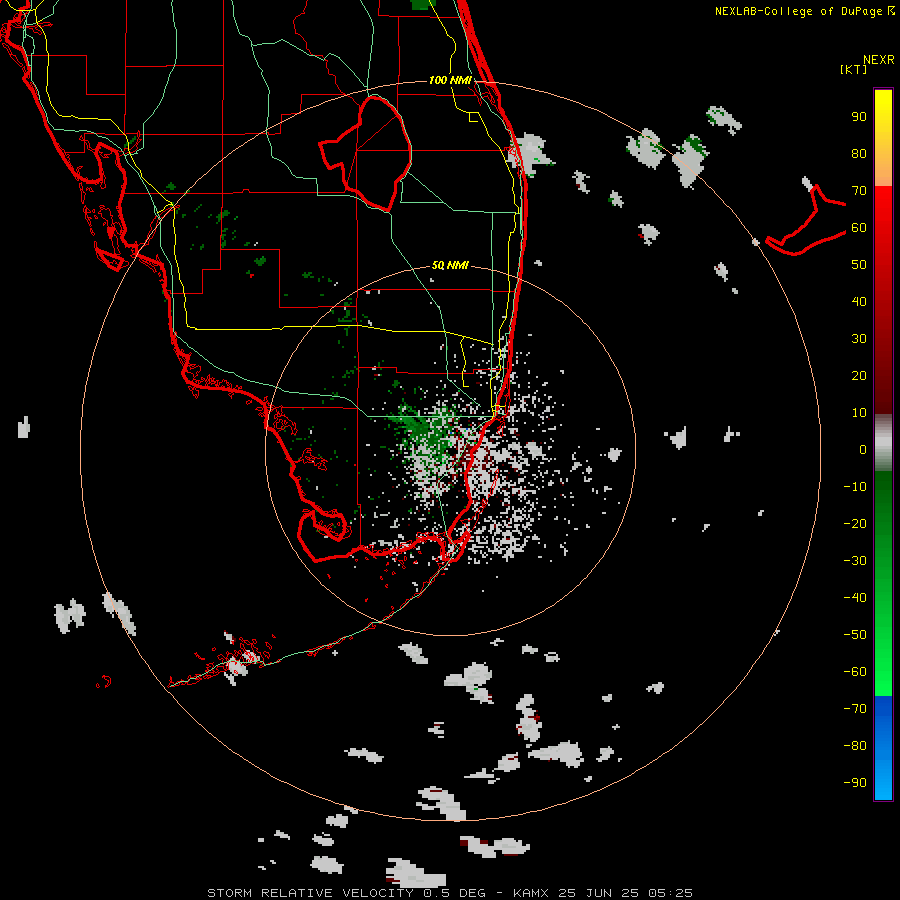
Task: Click the Lake Okeechobee outline on map
Action: click(x=366, y=153)
